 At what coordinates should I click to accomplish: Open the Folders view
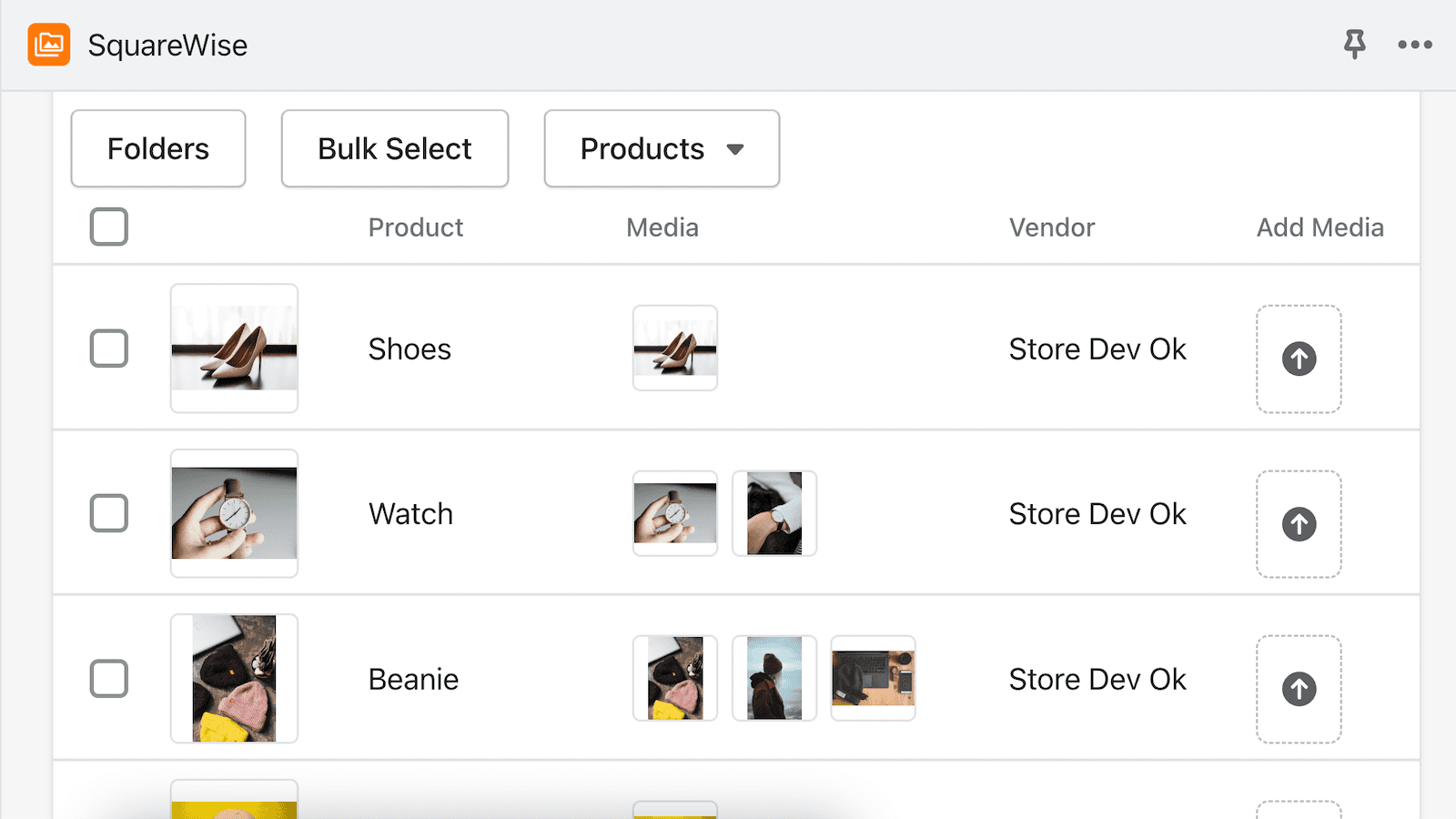click(157, 148)
